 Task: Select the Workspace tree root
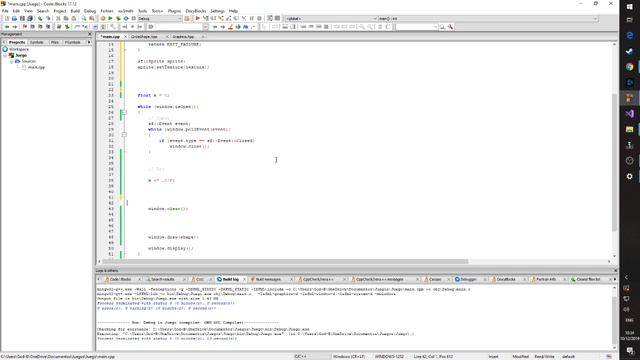pos(19,49)
